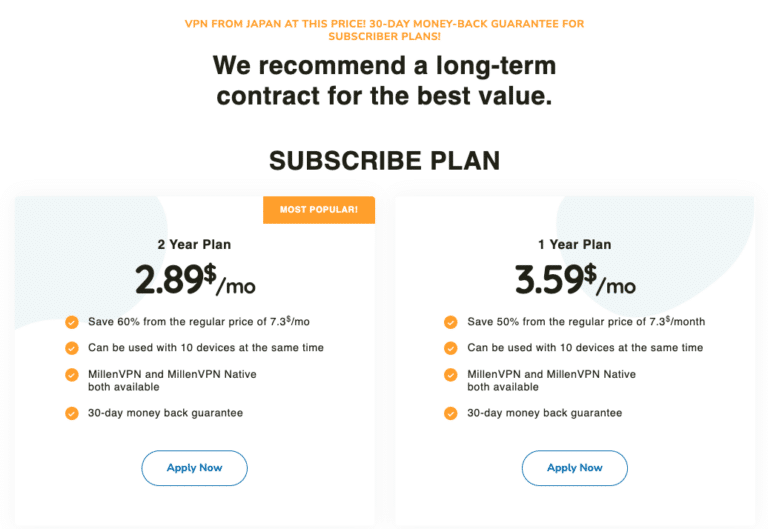Click the Most Popular badge

[318, 210]
